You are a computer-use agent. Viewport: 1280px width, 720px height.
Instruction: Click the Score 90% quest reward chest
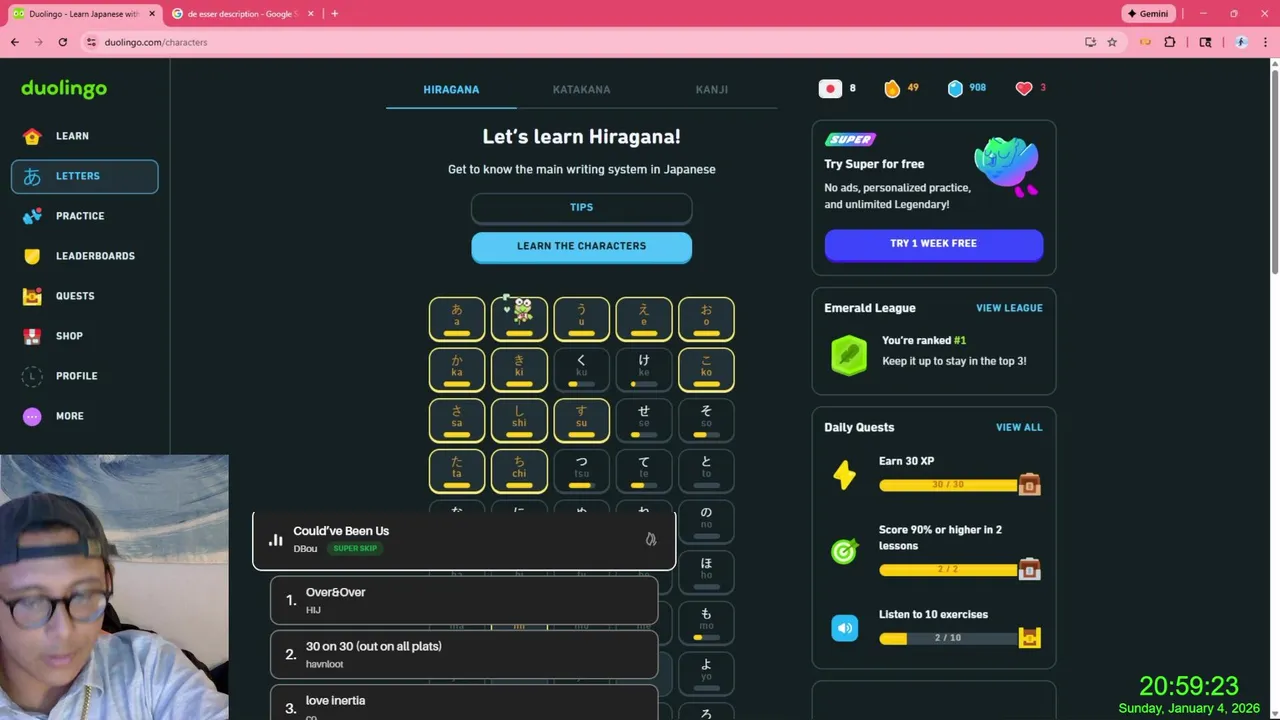[1029, 569]
